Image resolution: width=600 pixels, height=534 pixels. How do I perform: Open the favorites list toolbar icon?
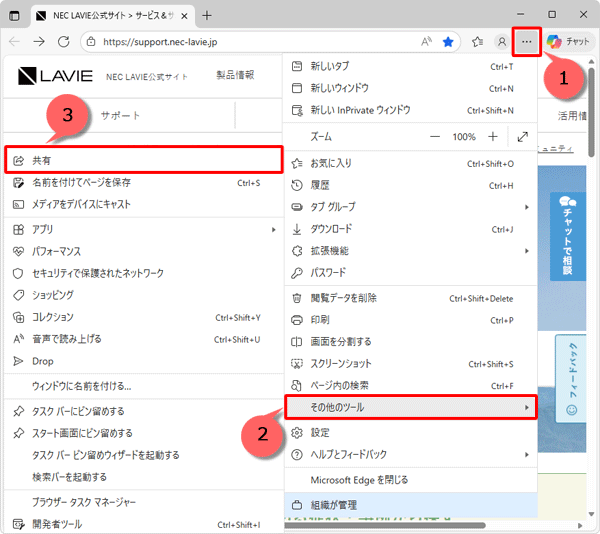[x=477, y=42]
